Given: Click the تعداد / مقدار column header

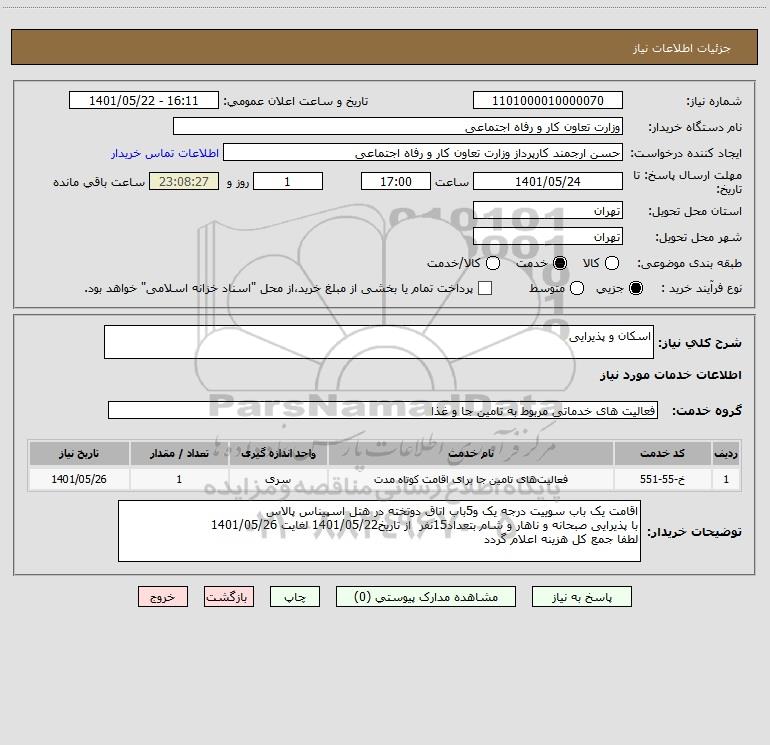Looking at the screenshot, I should 179,453.
